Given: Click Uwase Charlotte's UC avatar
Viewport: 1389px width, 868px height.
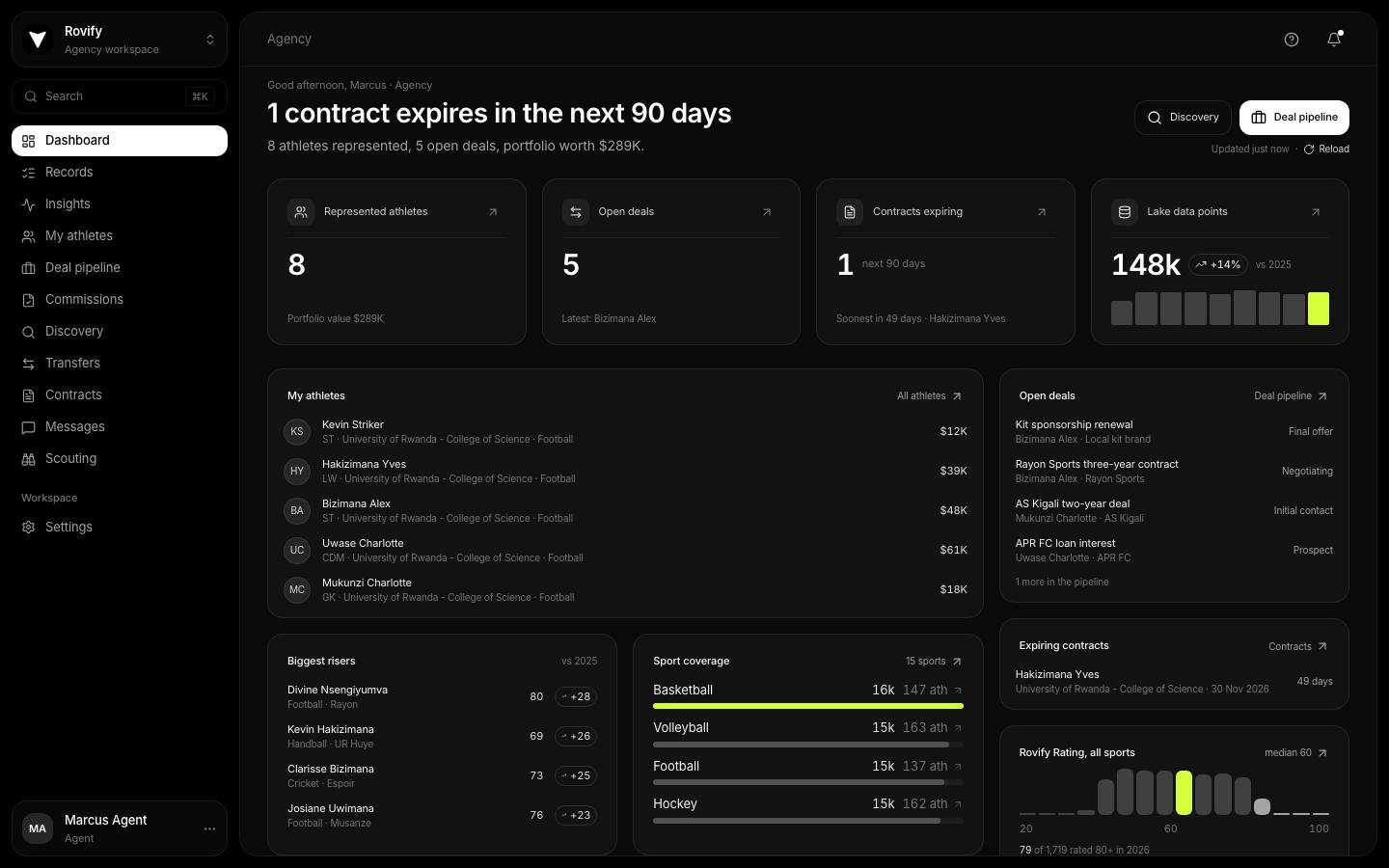Looking at the screenshot, I should [x=297, y=551].
